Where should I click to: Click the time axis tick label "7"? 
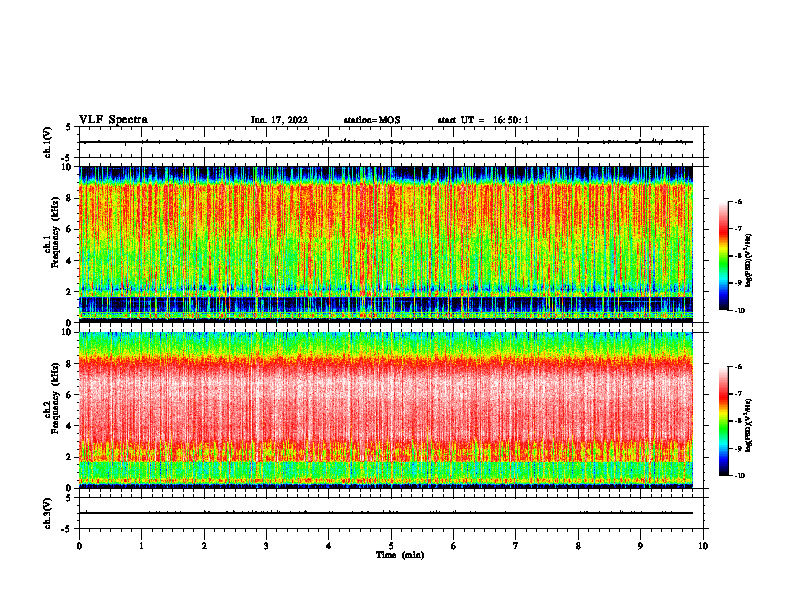point(516,546)
